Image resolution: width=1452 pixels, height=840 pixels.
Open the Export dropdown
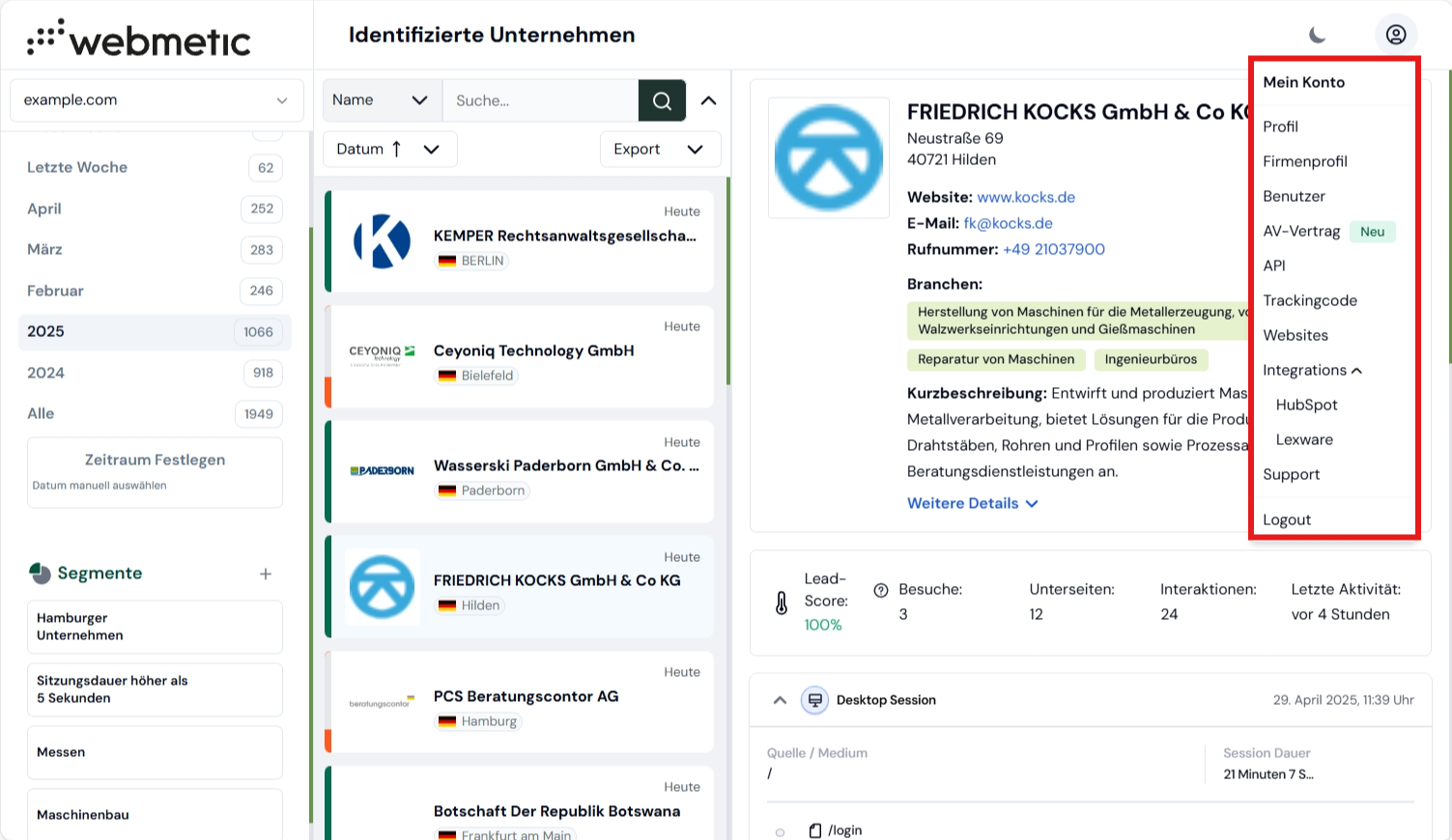click(660, 149)
